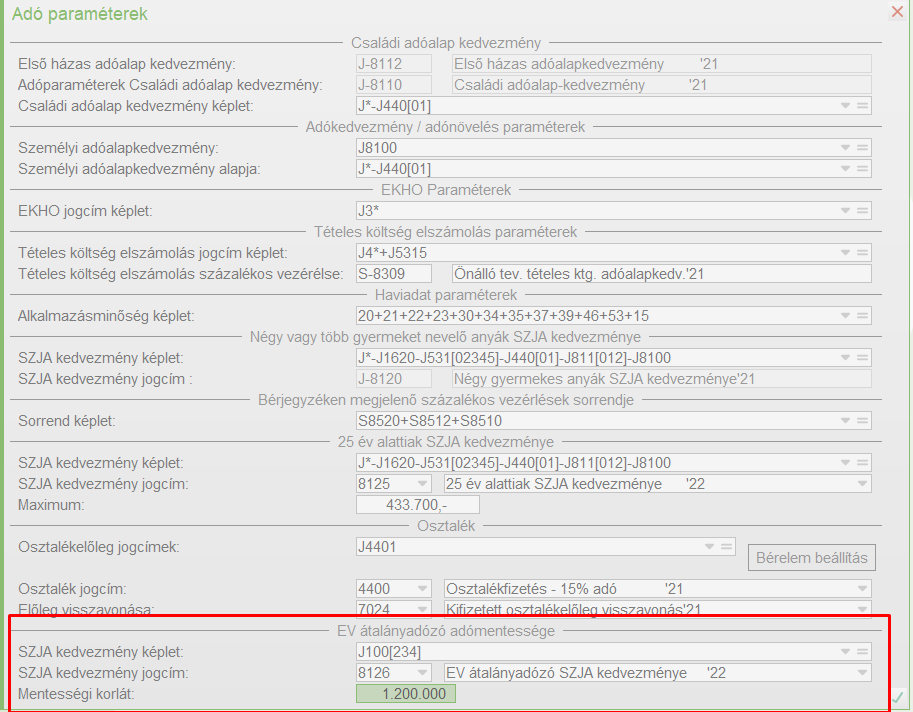Image resolution: width=913 pixels, height=712 pixels.
Task: Open Sorrend képlet dropdown arrow
Action: click(x=845, y=420)
